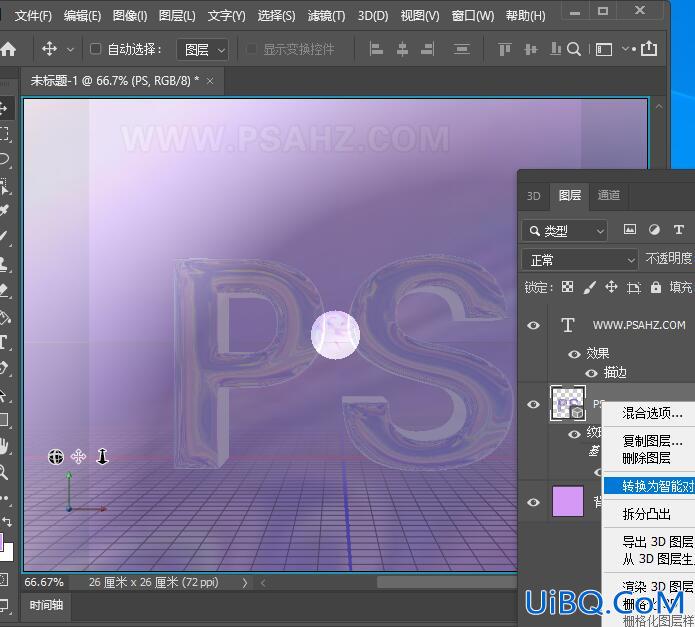Open the search magnifier in options bar

pyautogui.click(x=574, y=49)
